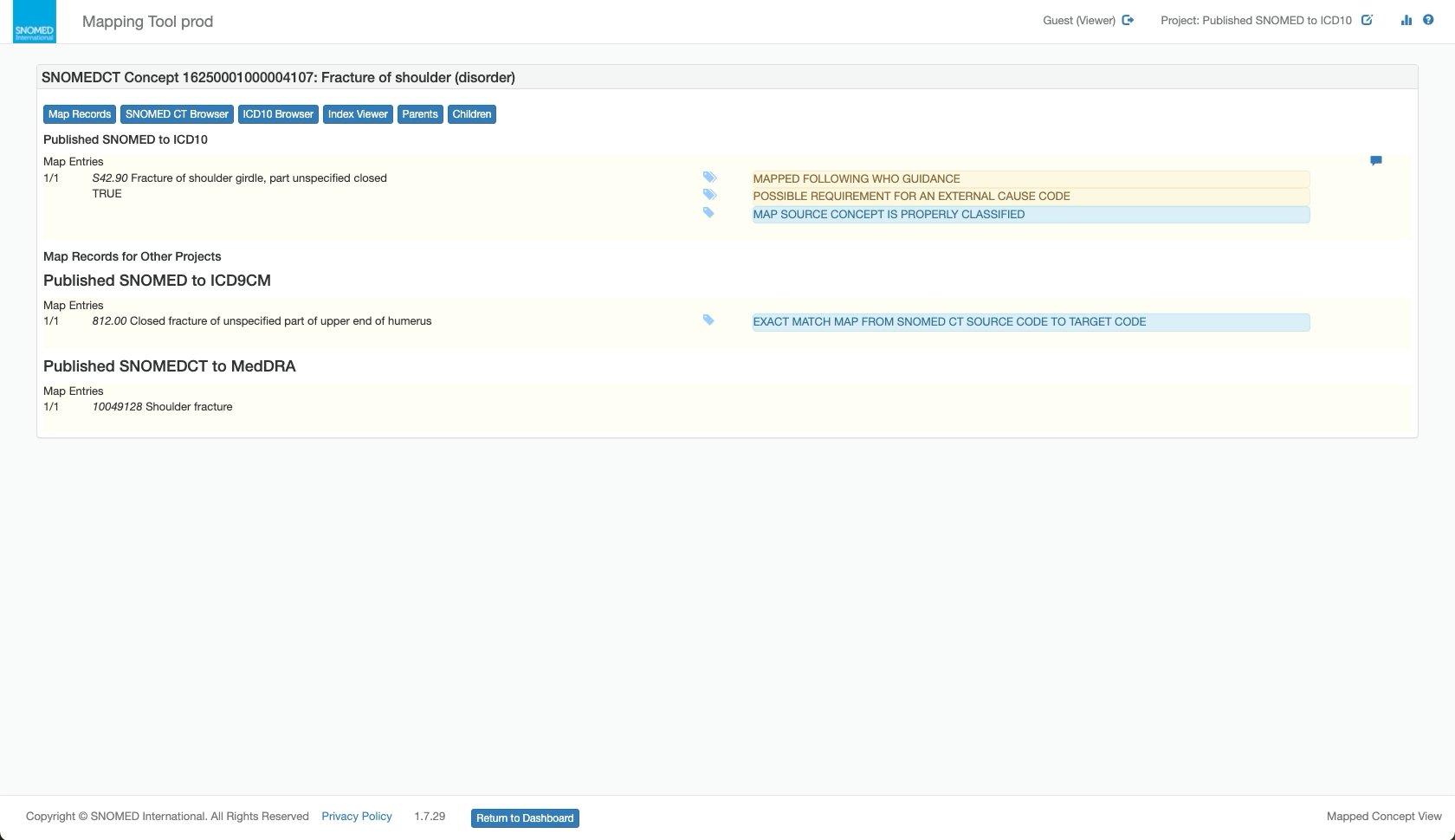The image size is (1455, 840).
Task: Log out via Guest Viewer sign-out icon
Action: pos(1128,20)
